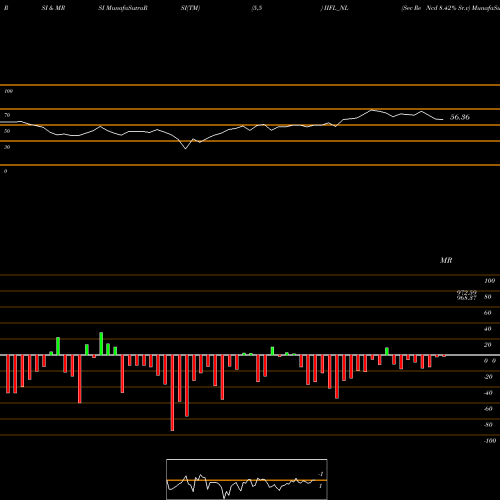Click the 'SI MunafaSutraR' header text

(123, 8)
